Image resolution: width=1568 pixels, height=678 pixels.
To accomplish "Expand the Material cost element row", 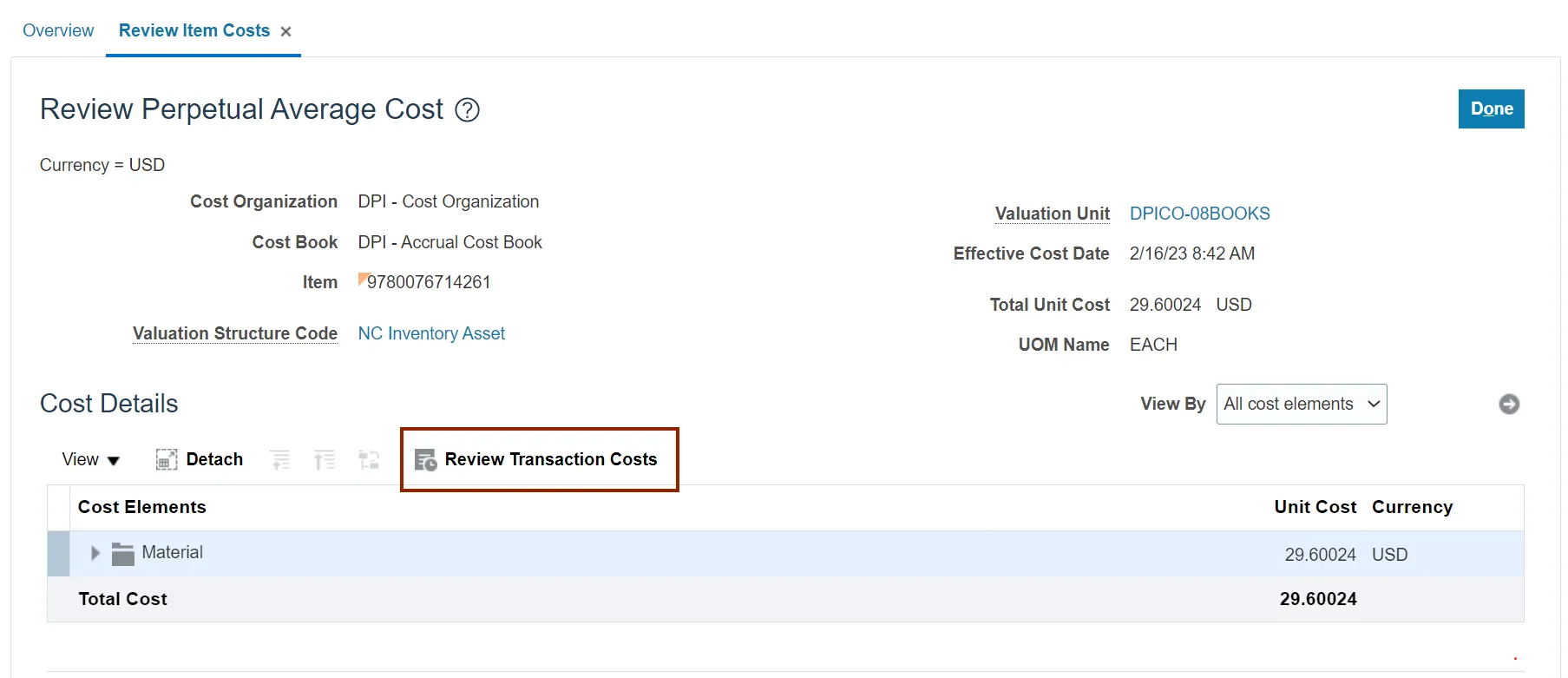I will (95, 553).
